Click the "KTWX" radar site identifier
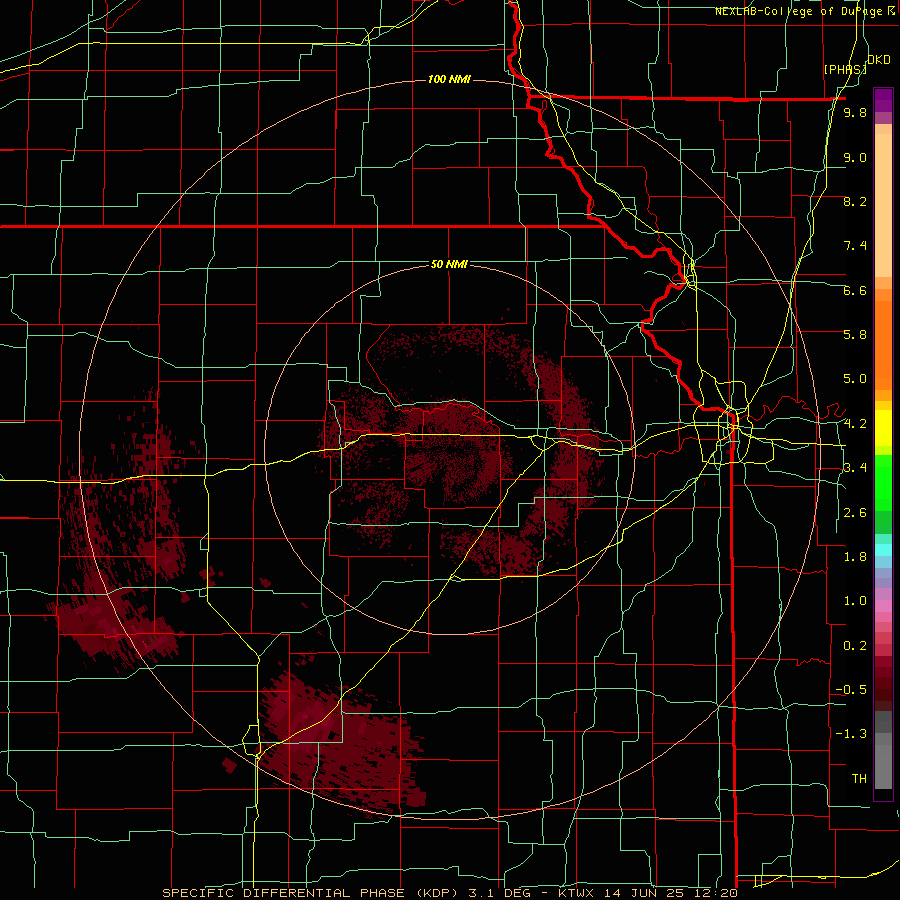This screenshot has width=900, height=900. click(576, 893)
